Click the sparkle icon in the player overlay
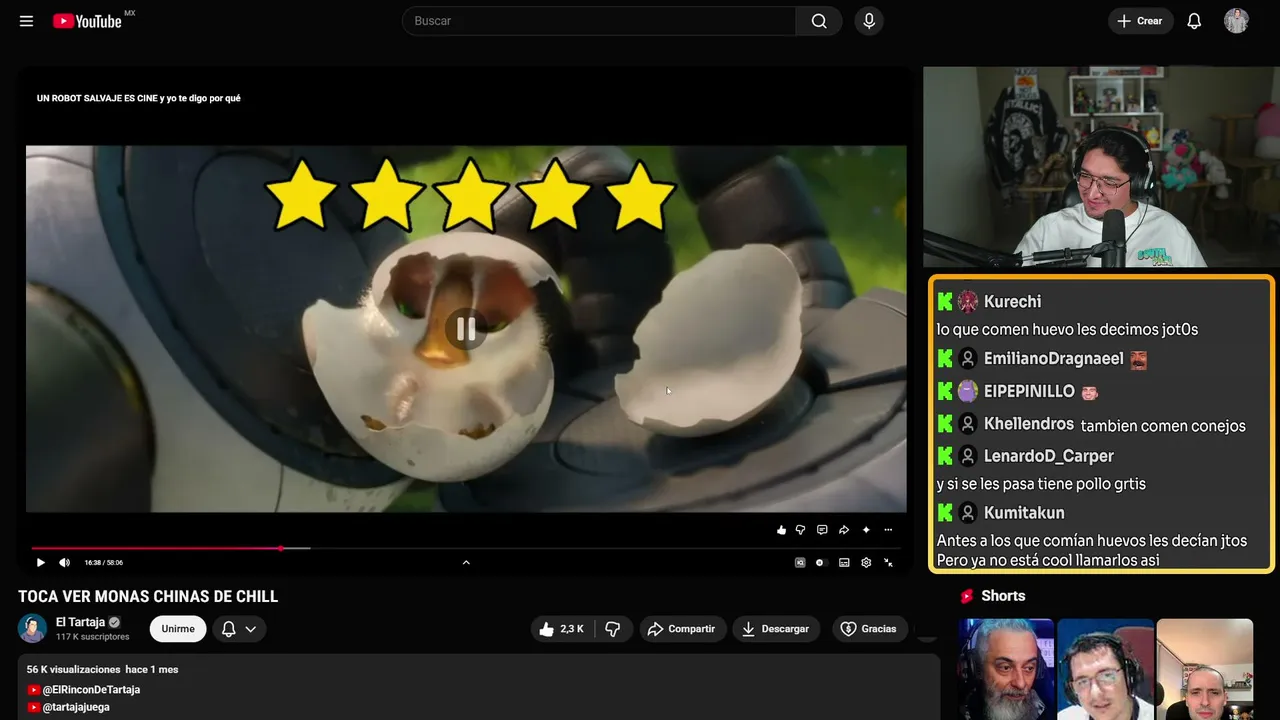This screenshot has height=720, width=1280. (866, 530)
